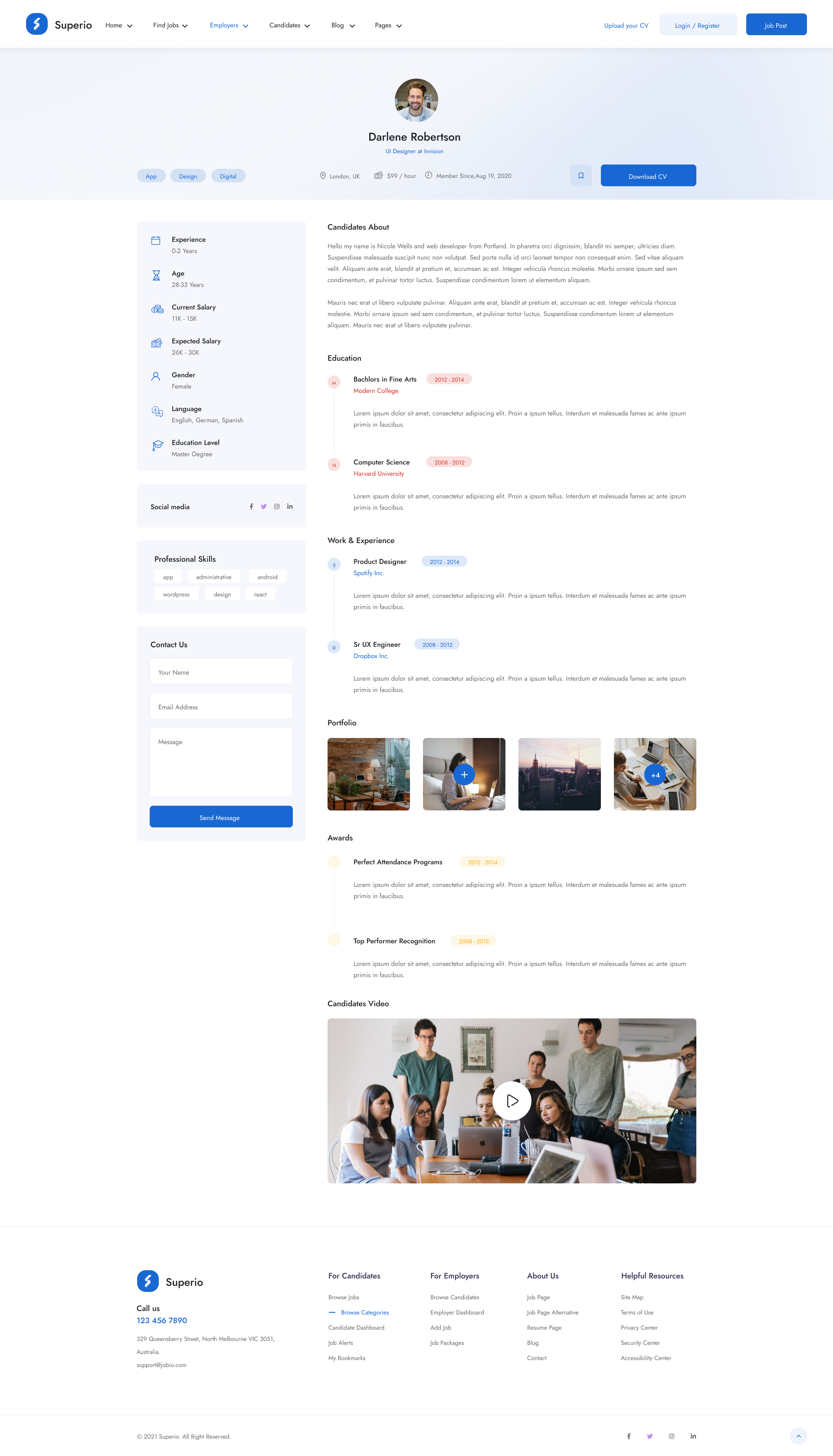833x1456 pixels.
Task: Click the plus icon on the portfolio image
Action: 464,774
